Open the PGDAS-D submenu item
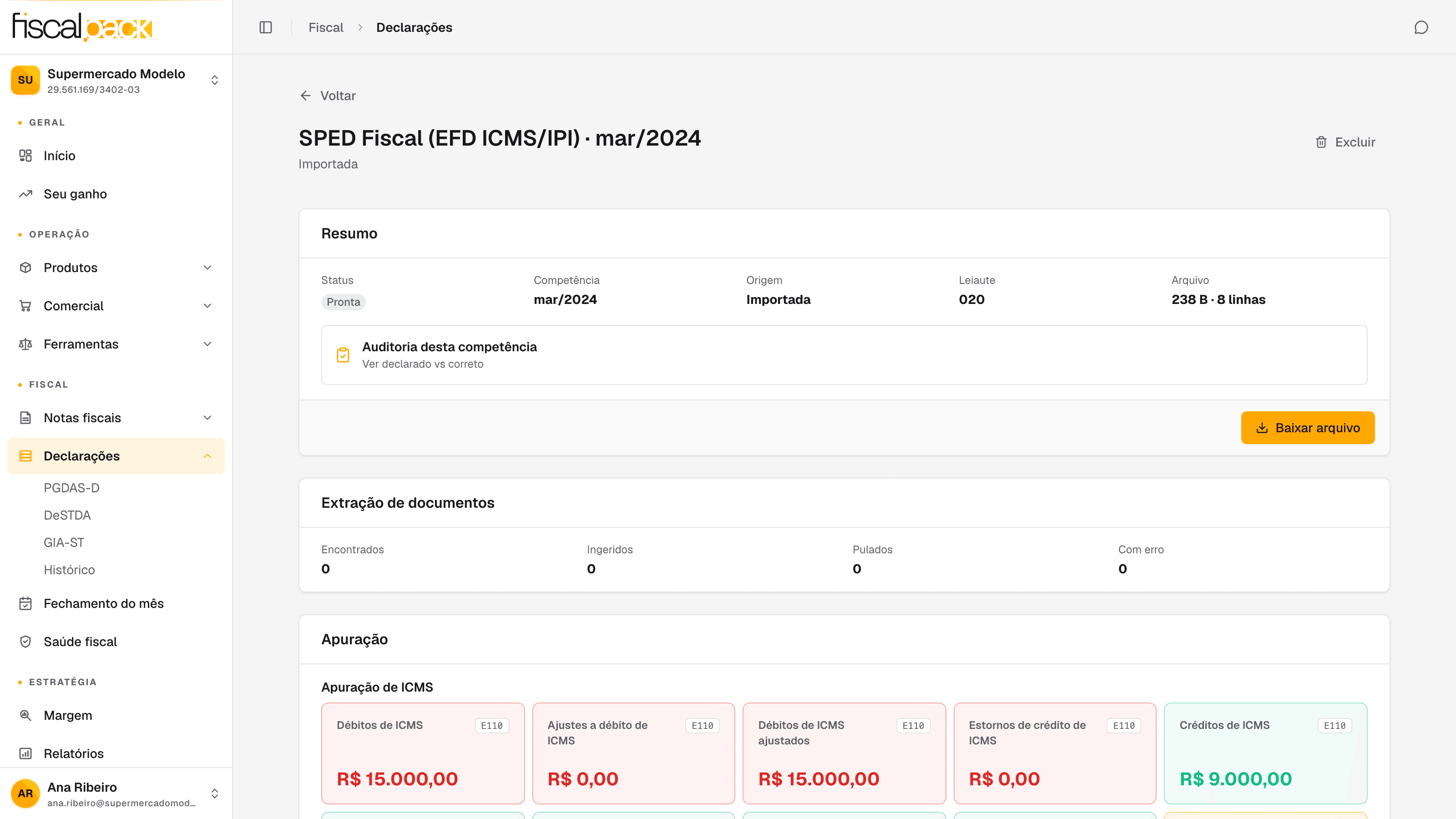The height and width of the screenshot is (819, 1456). point(72,488)
